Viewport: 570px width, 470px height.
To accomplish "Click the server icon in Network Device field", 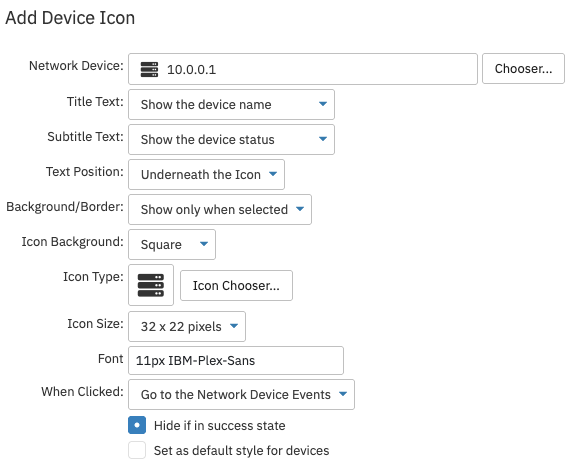I will (149, 69).
